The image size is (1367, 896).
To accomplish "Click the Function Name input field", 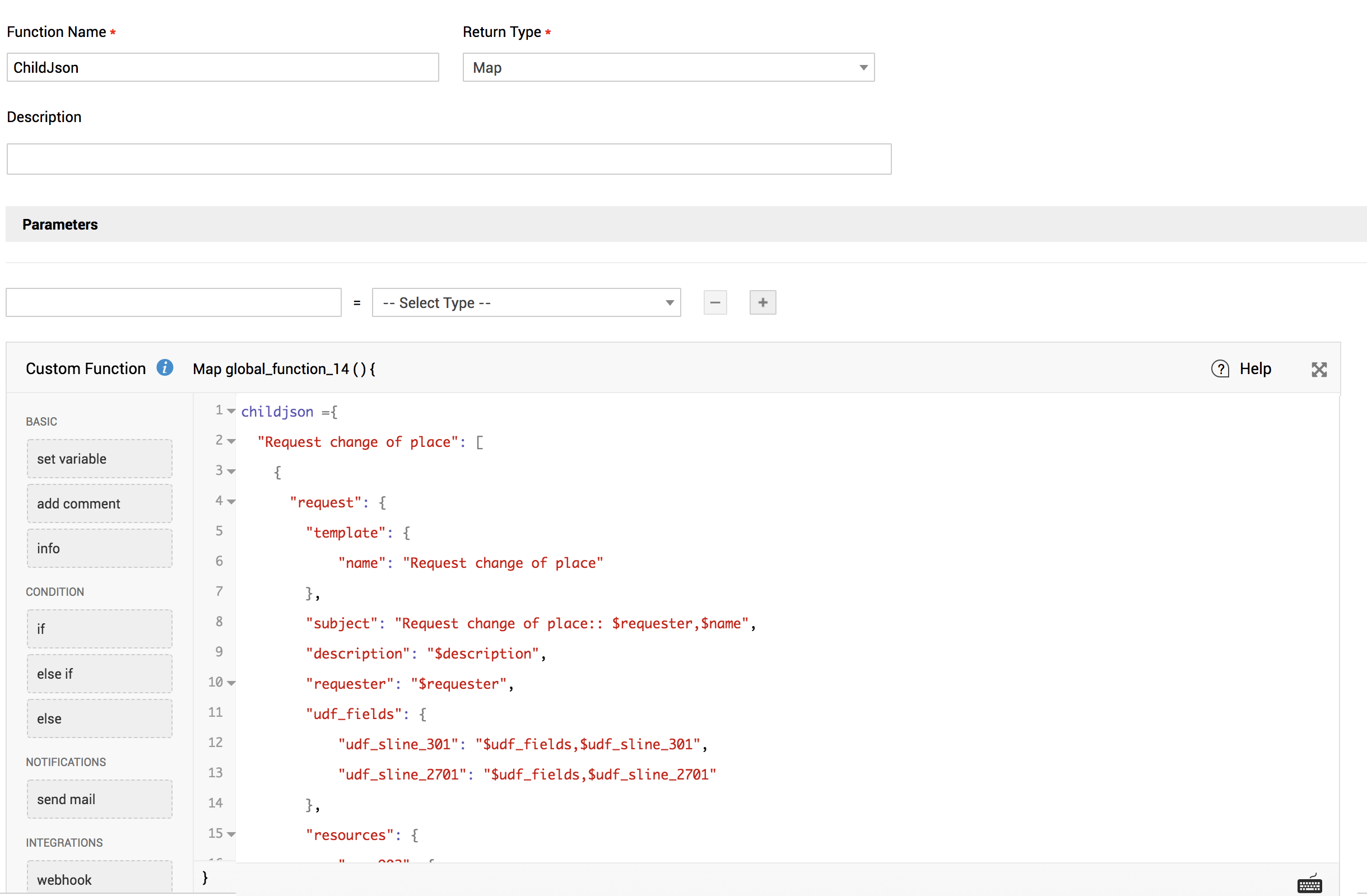I will tap(222, 68).
